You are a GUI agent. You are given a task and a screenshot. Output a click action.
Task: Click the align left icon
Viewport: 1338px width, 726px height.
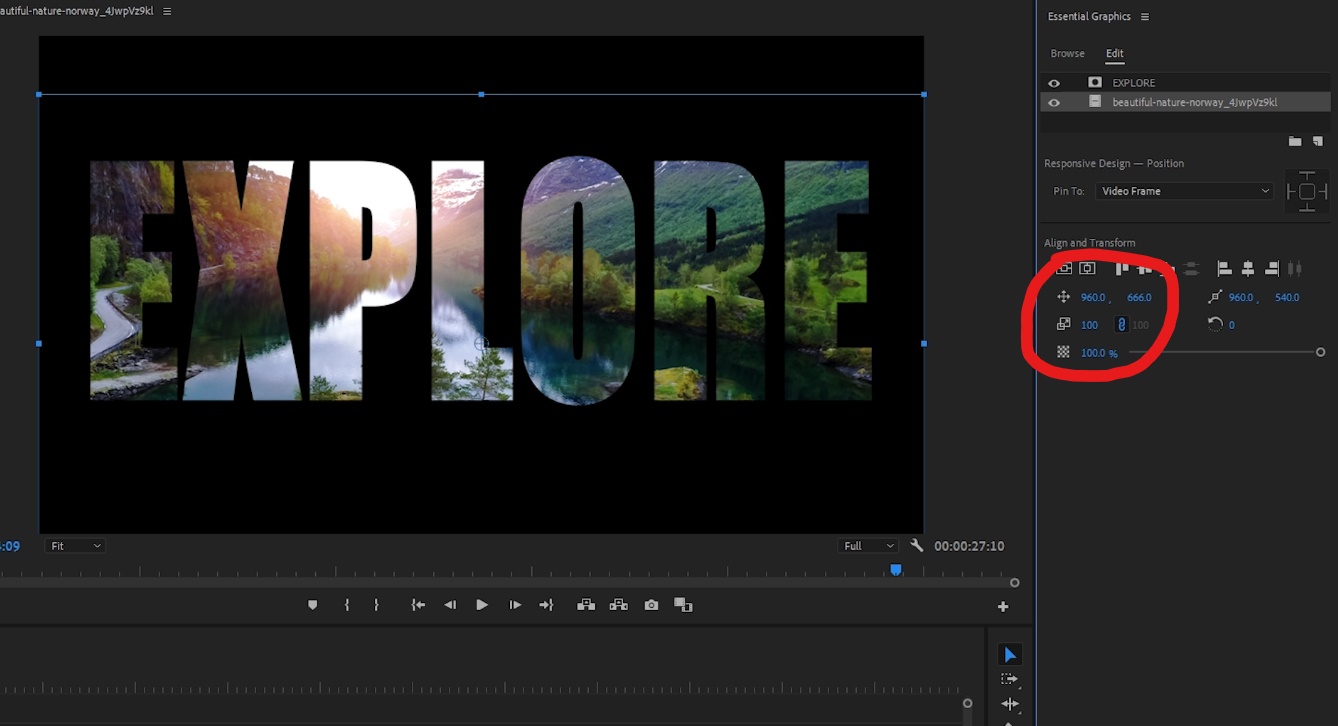[x=1224, y=268]
